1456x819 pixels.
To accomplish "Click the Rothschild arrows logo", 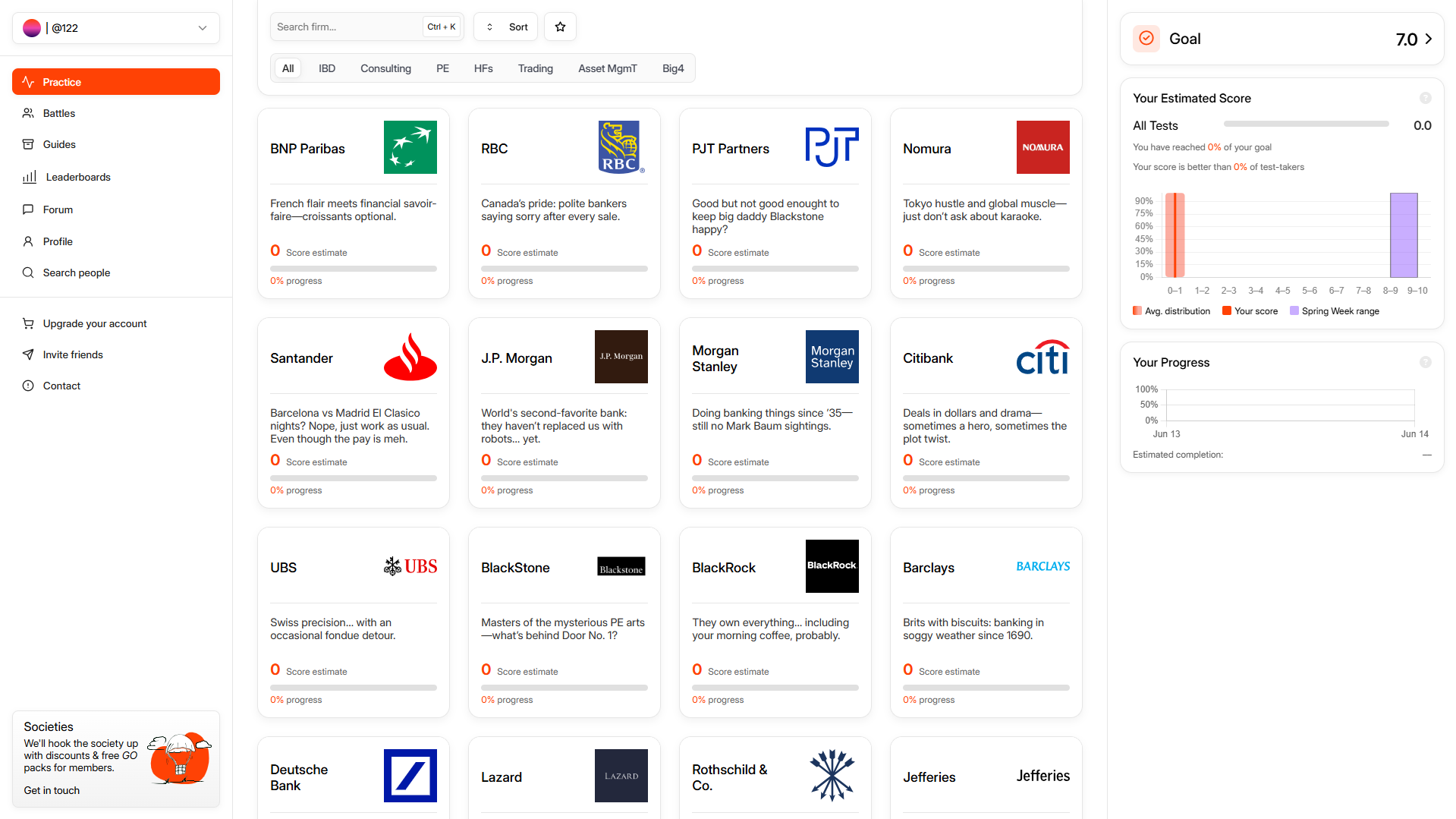I will click(832, 776).
